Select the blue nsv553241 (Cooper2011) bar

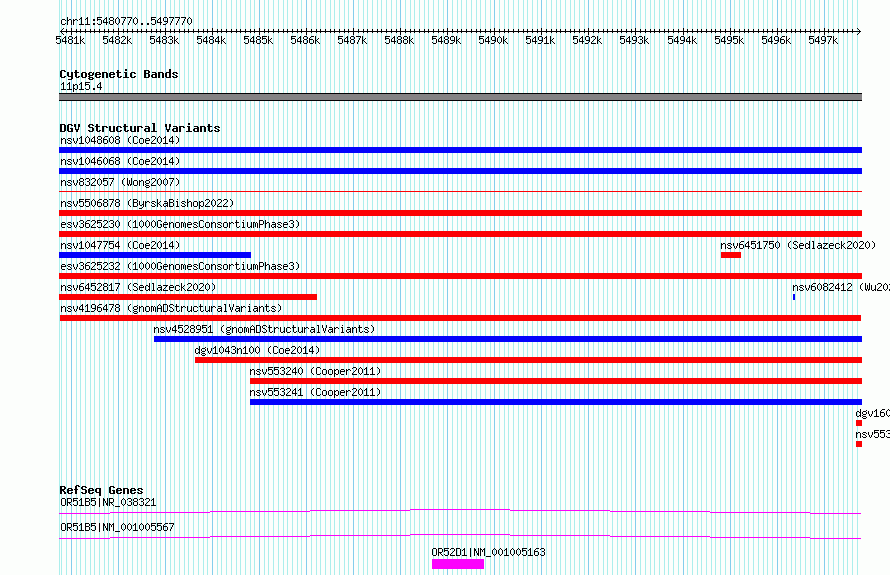[x=556, y=402]
